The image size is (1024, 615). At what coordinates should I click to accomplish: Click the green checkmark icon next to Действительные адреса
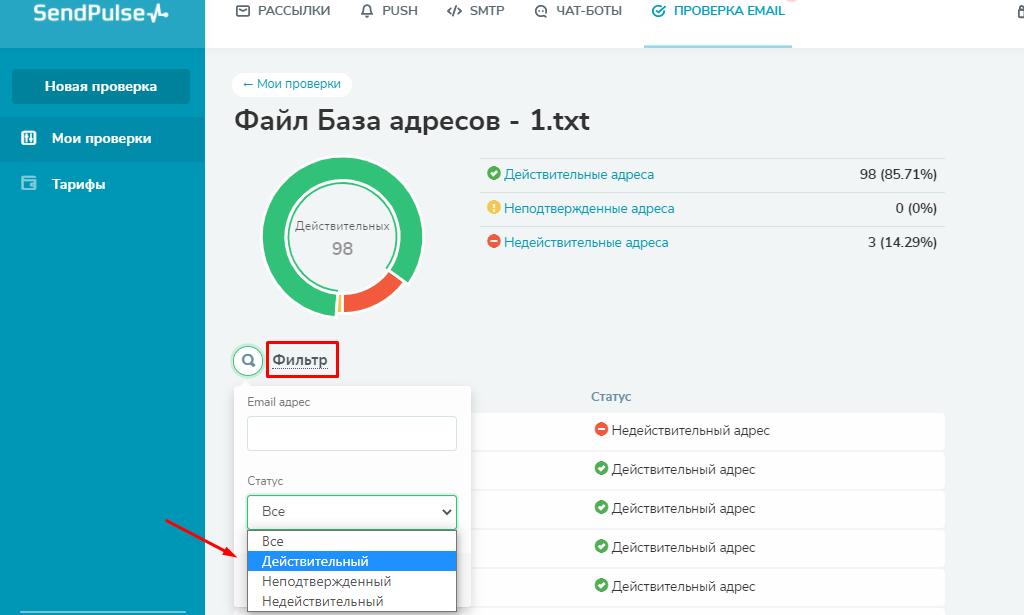pyautogui.click(x=493, y=174)
